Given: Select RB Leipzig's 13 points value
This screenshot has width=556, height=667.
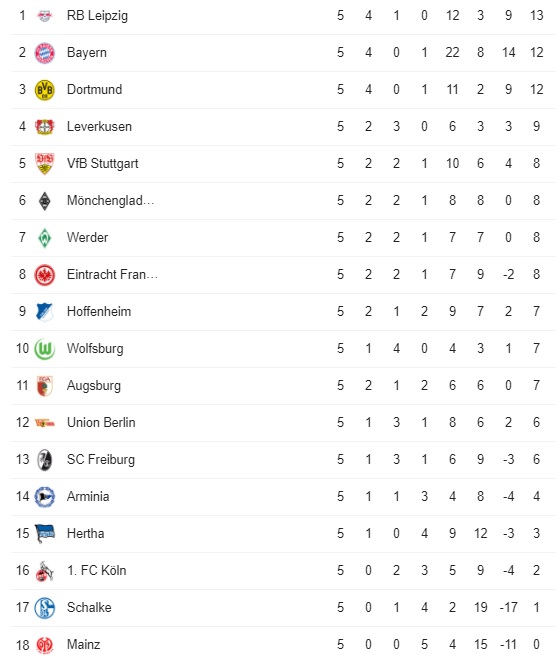Looking at the screenshot, I should click(536, 16).
